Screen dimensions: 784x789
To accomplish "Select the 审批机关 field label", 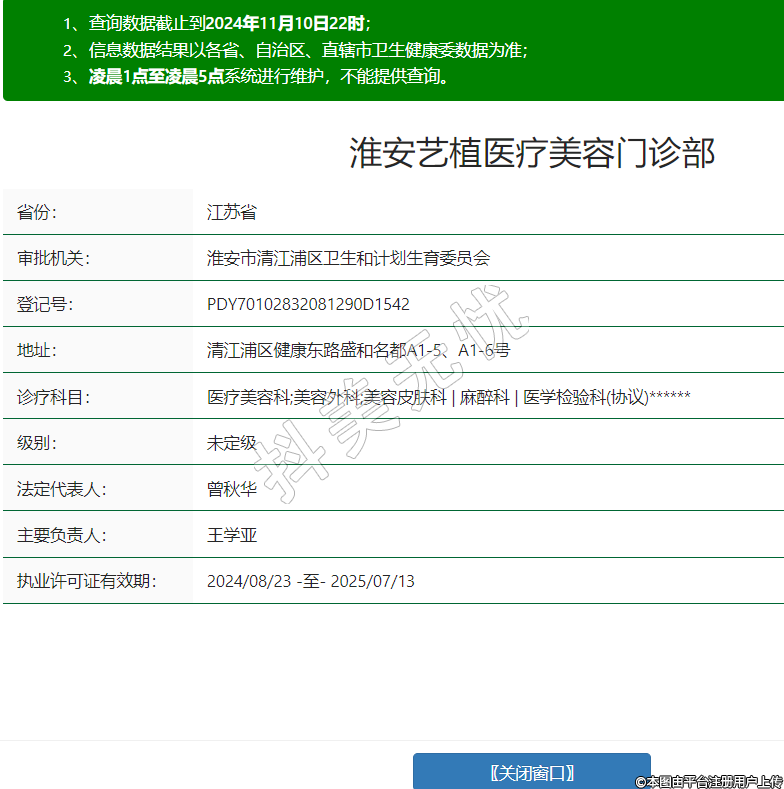I will (53, 258).
